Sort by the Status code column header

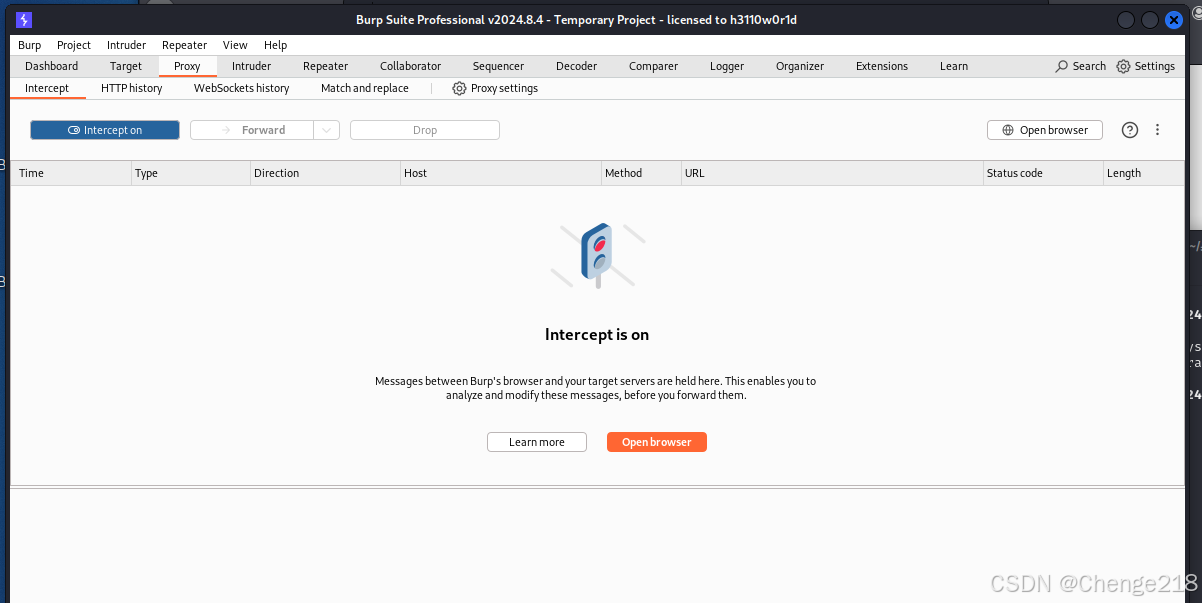pyautogui.click(x=1044, y=173)
